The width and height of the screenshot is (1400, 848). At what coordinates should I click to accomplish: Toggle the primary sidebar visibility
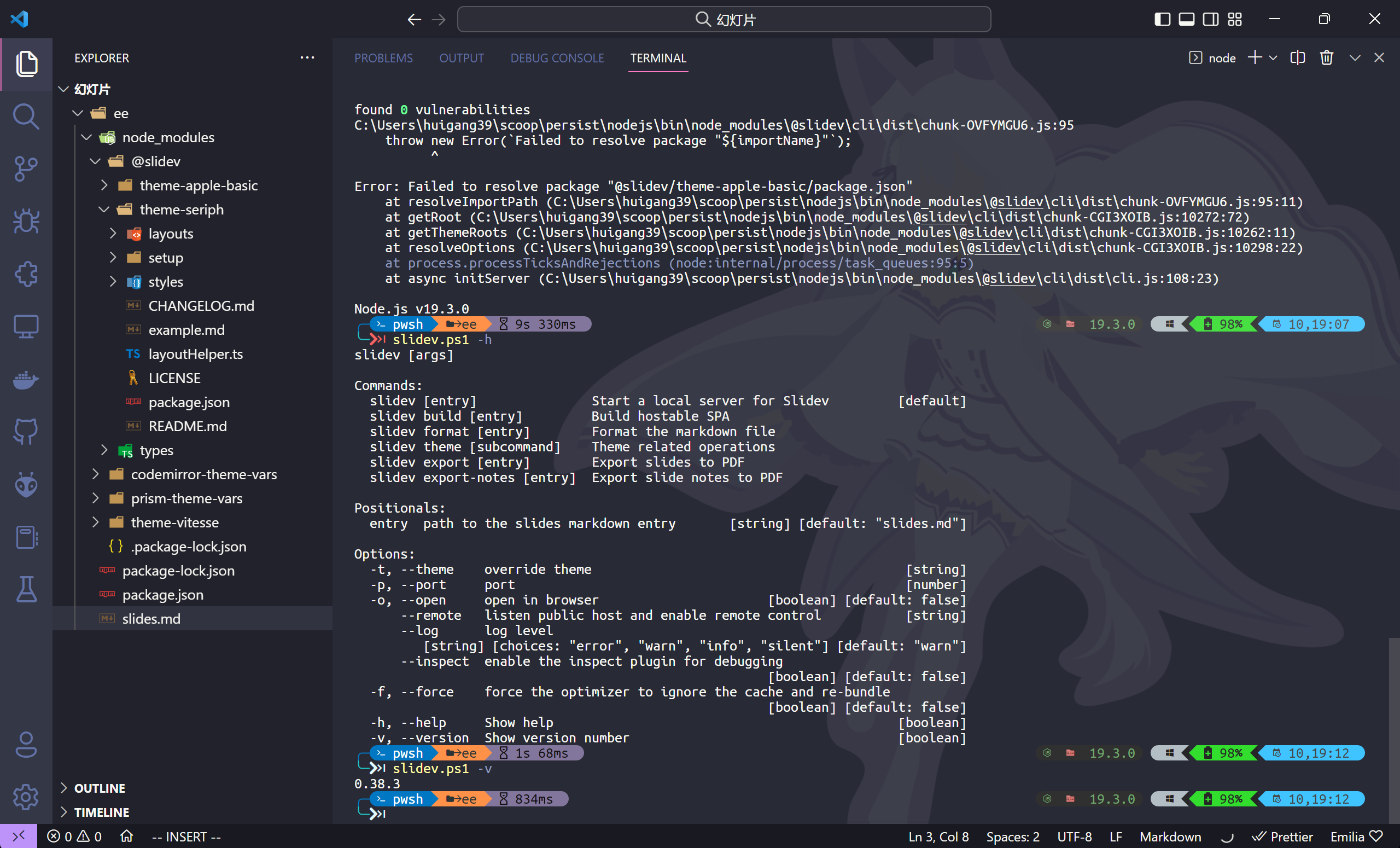pyautogui.click(x=1162, y=19)
